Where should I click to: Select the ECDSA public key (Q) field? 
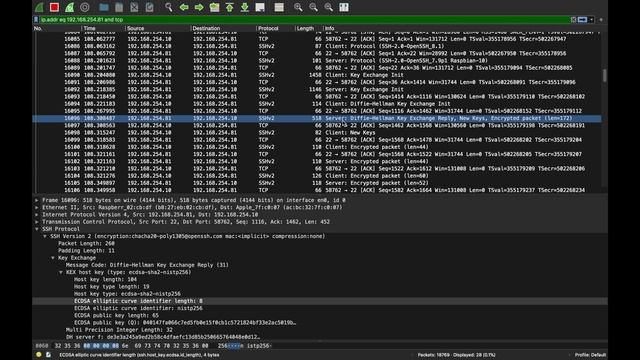point(185,322)
